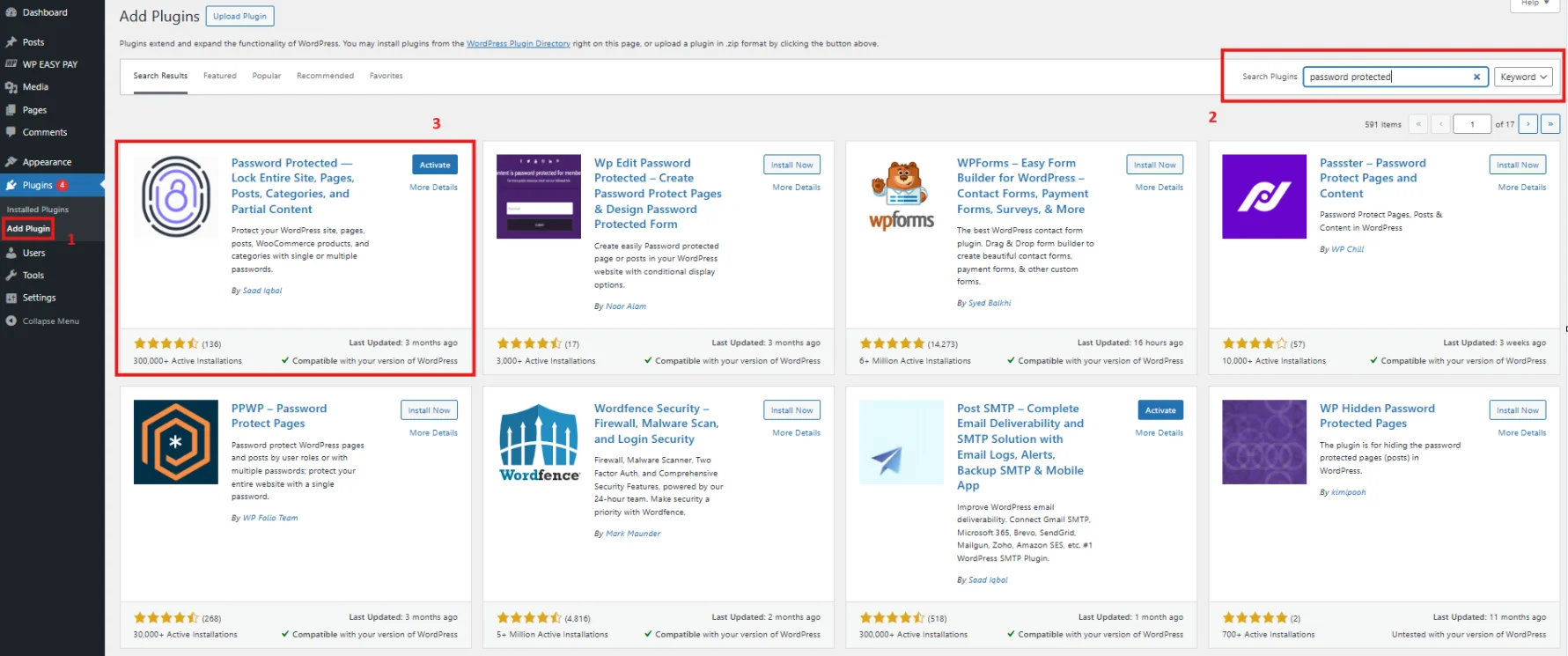Screen dimensions: 1568x656
Task: Click the Password Protected fingerprint lock thumbnail
Action: pyautogui.click(x=176, y=196)
